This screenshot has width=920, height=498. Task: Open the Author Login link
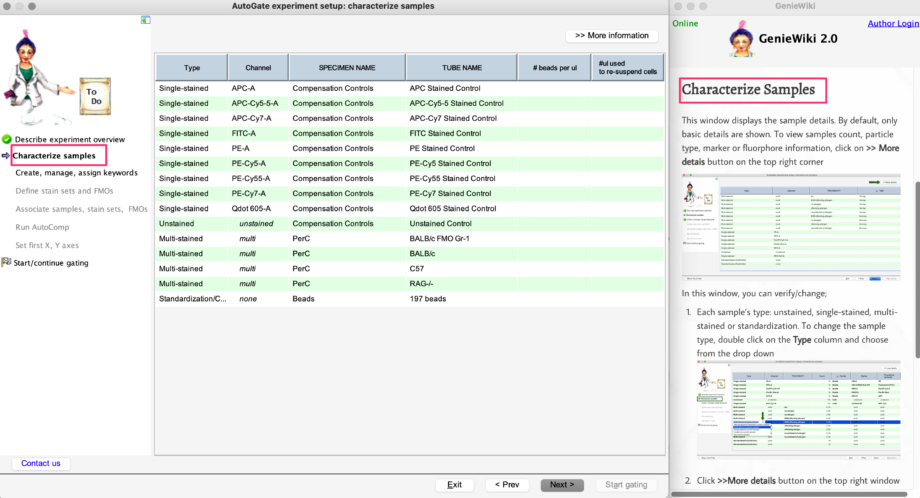(894, 23)
